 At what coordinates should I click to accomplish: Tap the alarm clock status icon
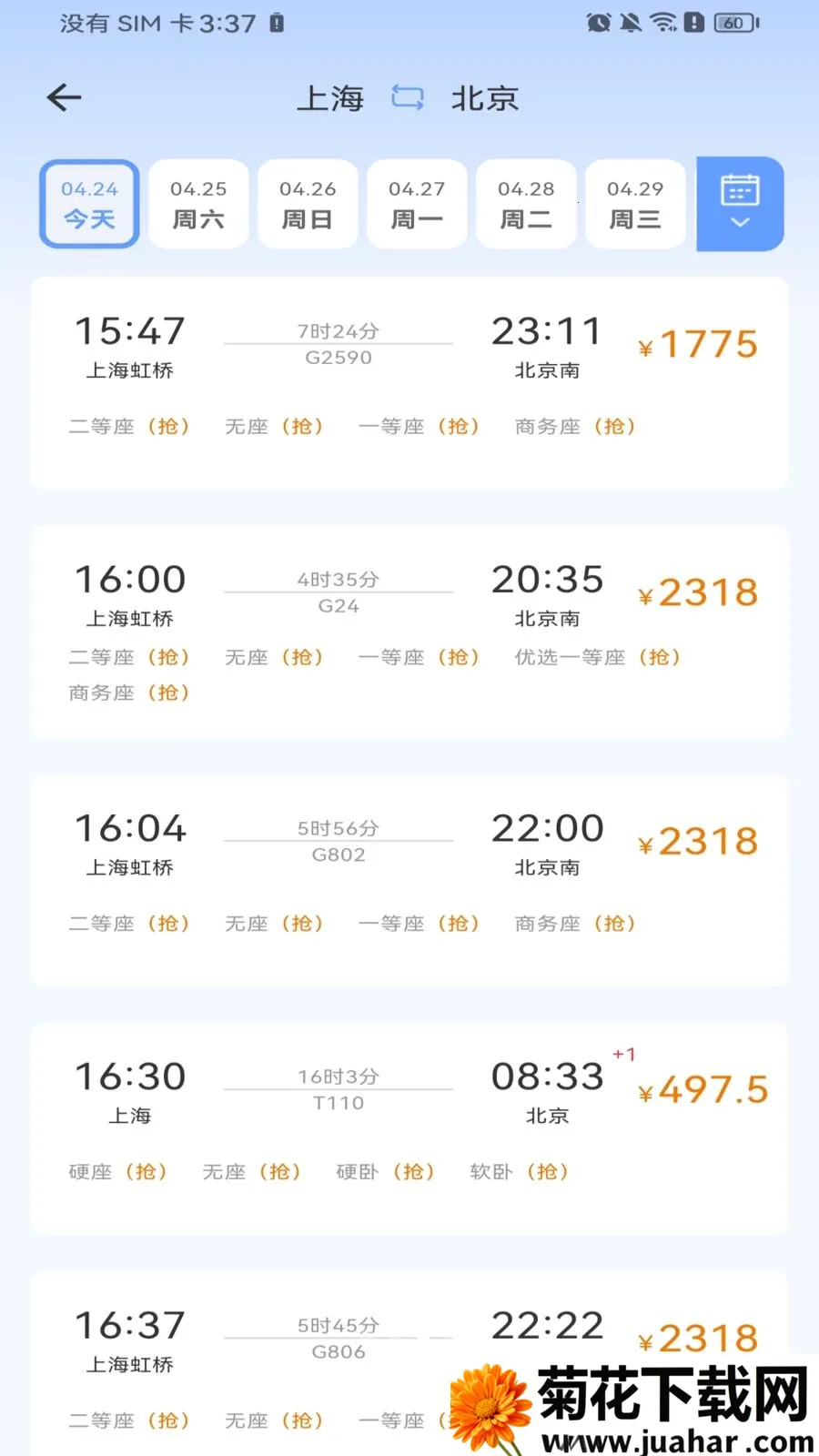[x=599, y=23]
